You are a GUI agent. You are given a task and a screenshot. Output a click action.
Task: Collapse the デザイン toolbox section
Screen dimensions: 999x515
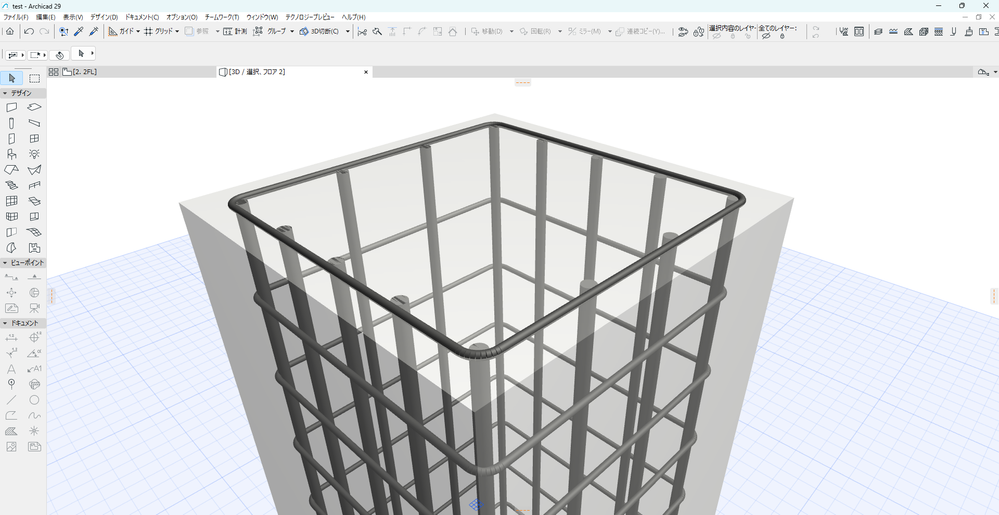pyautogui.click(x=5, y=93)
